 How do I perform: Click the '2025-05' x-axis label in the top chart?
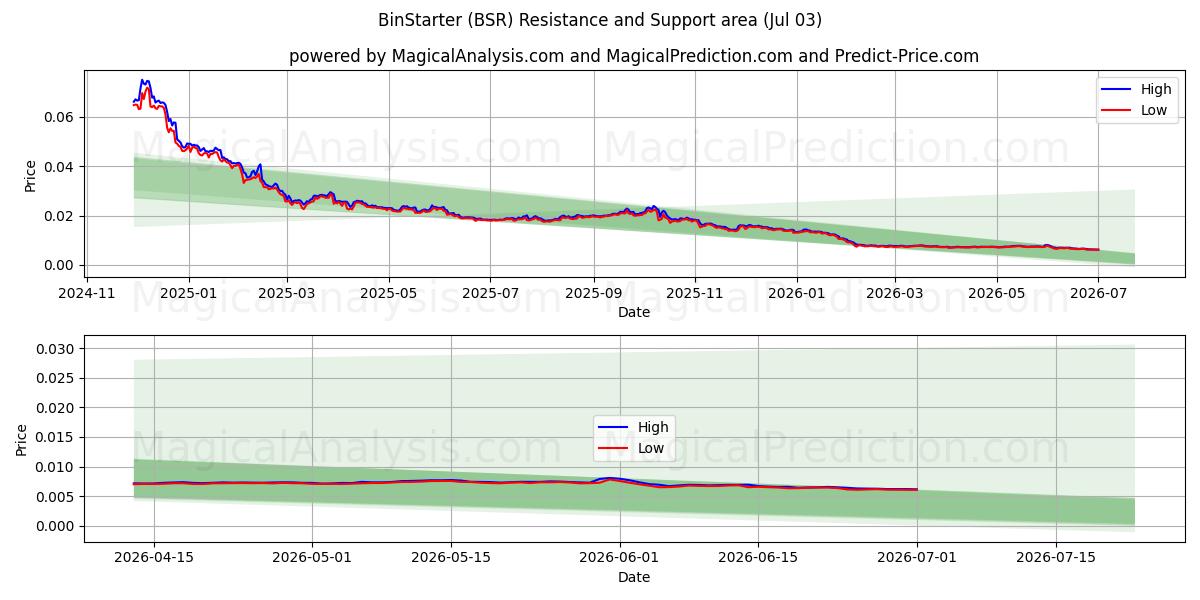(x=388, y=293)
